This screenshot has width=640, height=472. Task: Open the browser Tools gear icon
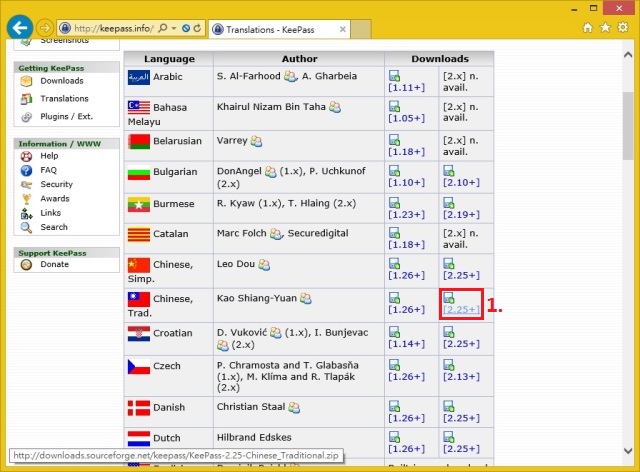[x=622, y=27]
